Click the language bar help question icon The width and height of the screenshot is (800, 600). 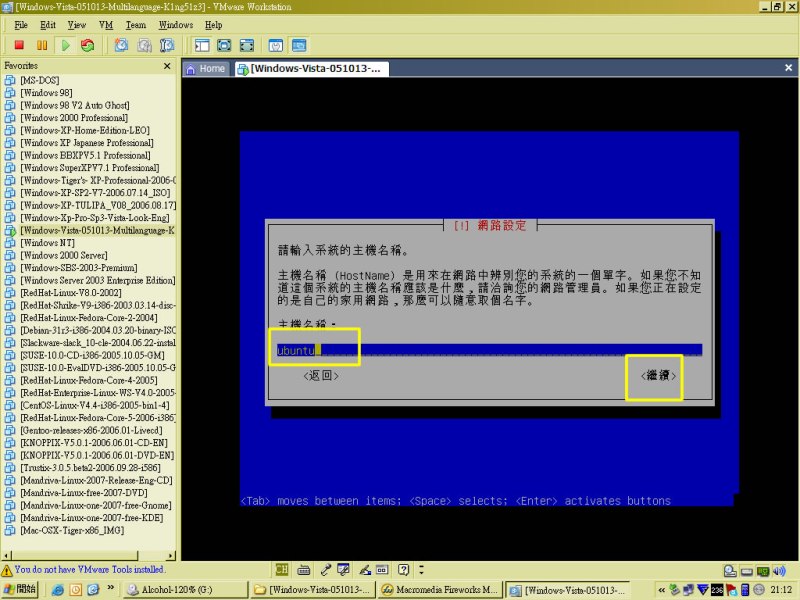404,569
